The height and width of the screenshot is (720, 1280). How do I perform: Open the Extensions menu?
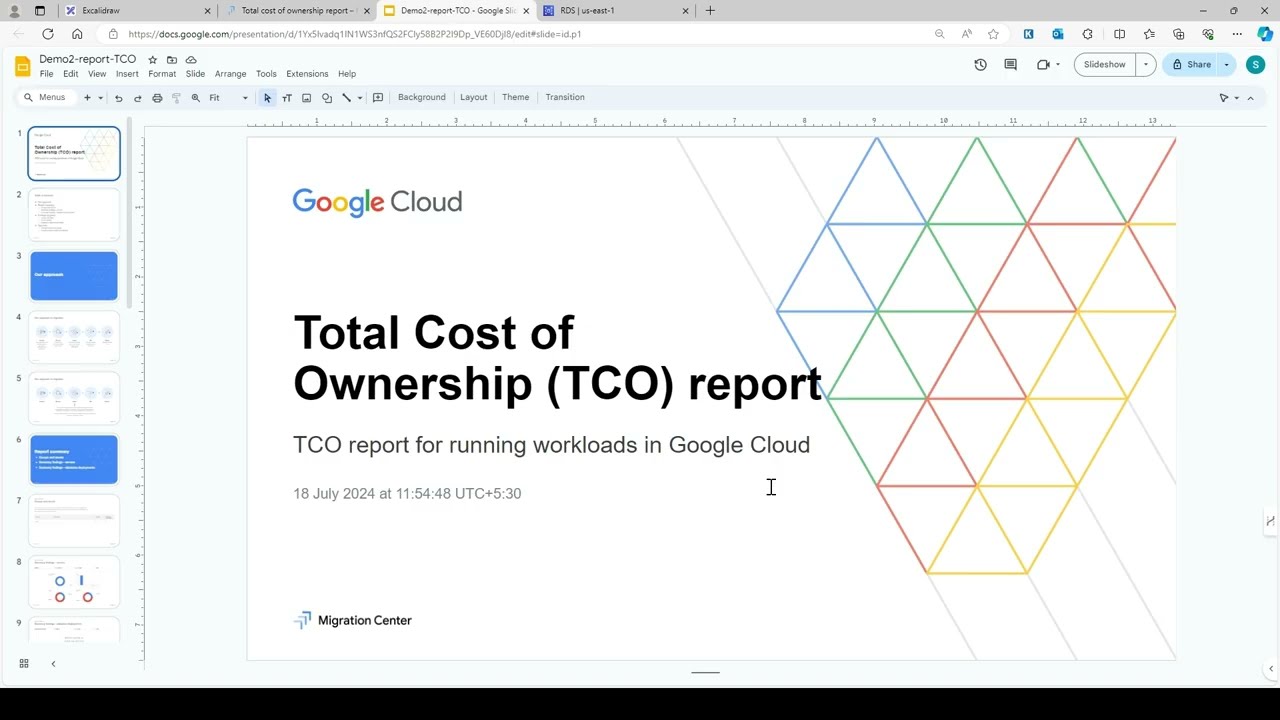[307, 74]
